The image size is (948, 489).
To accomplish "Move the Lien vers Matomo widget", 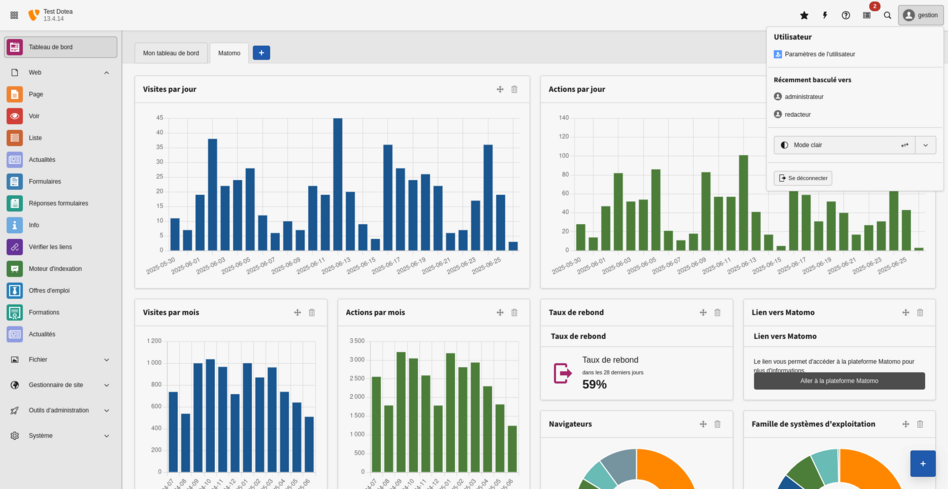I will coord(906,313).
